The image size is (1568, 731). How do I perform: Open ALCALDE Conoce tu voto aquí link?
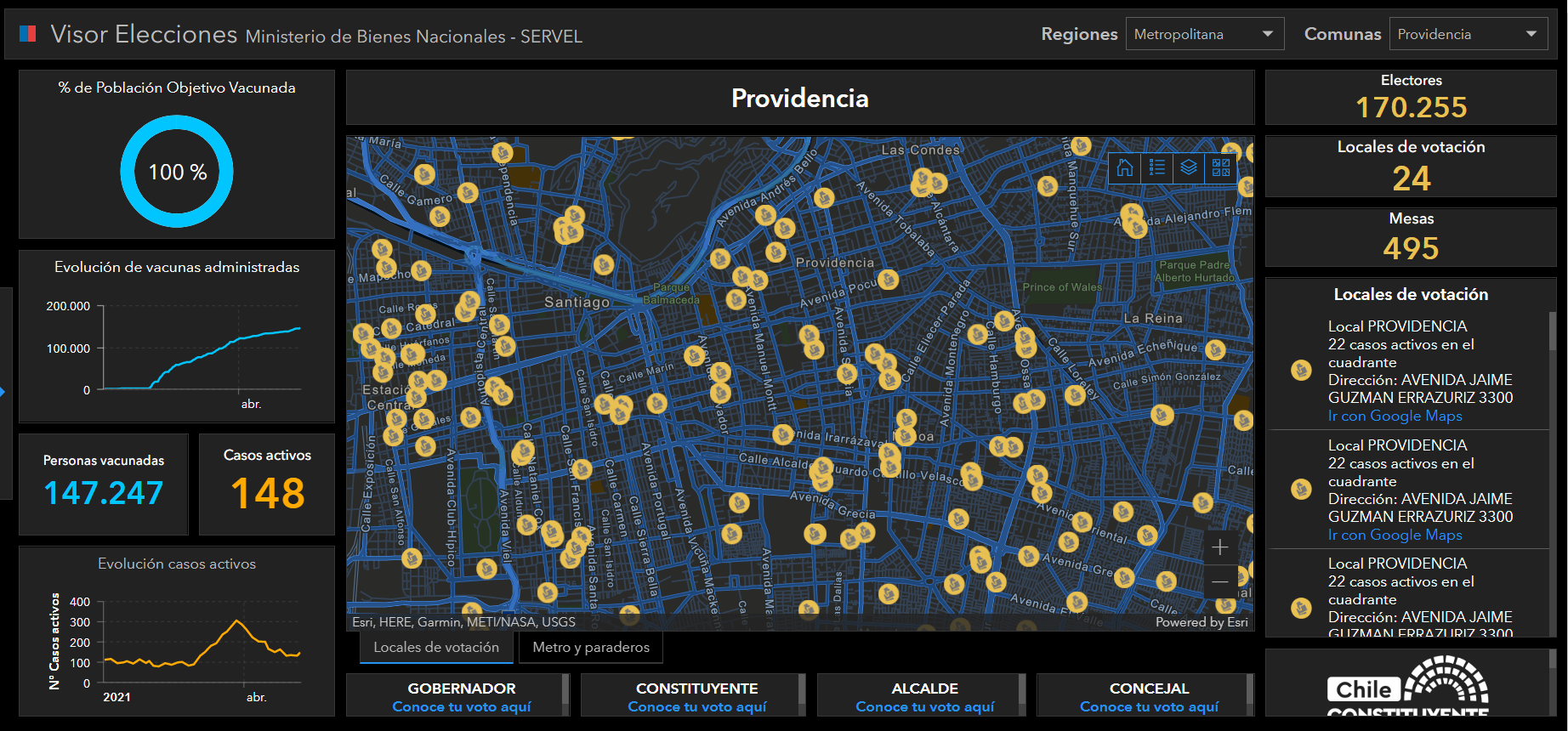coord(924,706)
